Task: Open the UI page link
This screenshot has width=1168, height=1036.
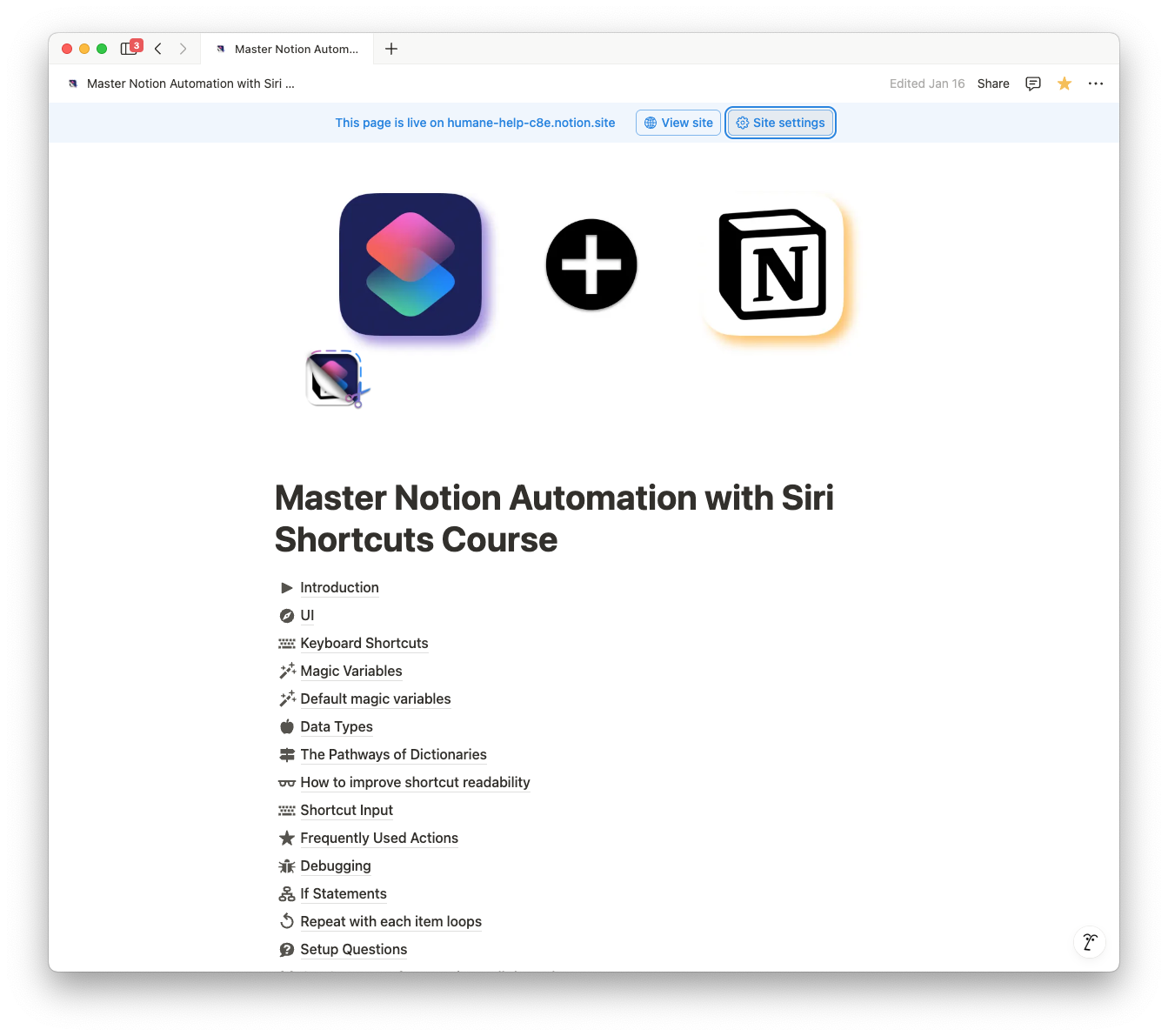Action: (x=307, y=616)
